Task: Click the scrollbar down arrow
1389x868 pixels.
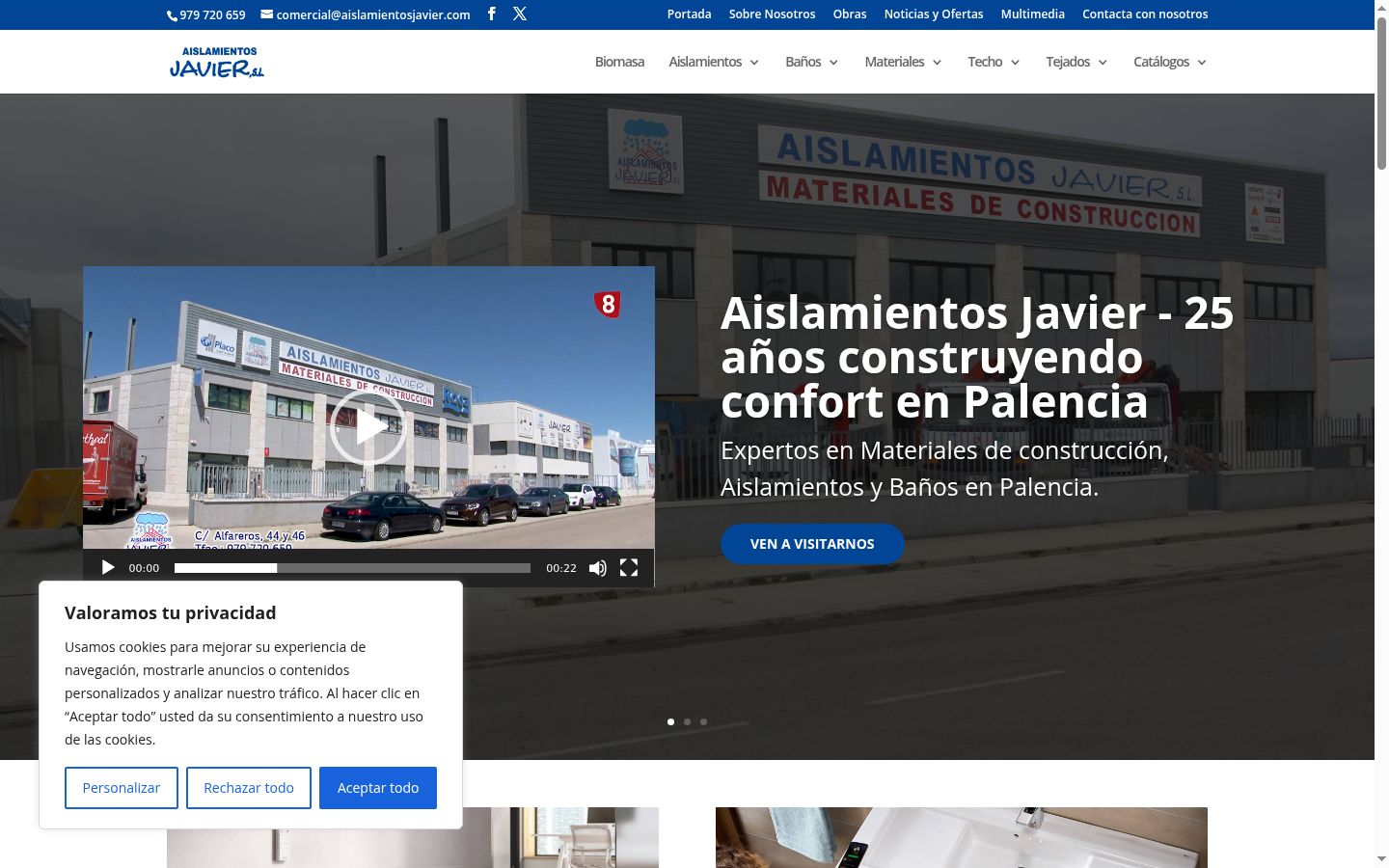Action: [x=1381, y=858]
